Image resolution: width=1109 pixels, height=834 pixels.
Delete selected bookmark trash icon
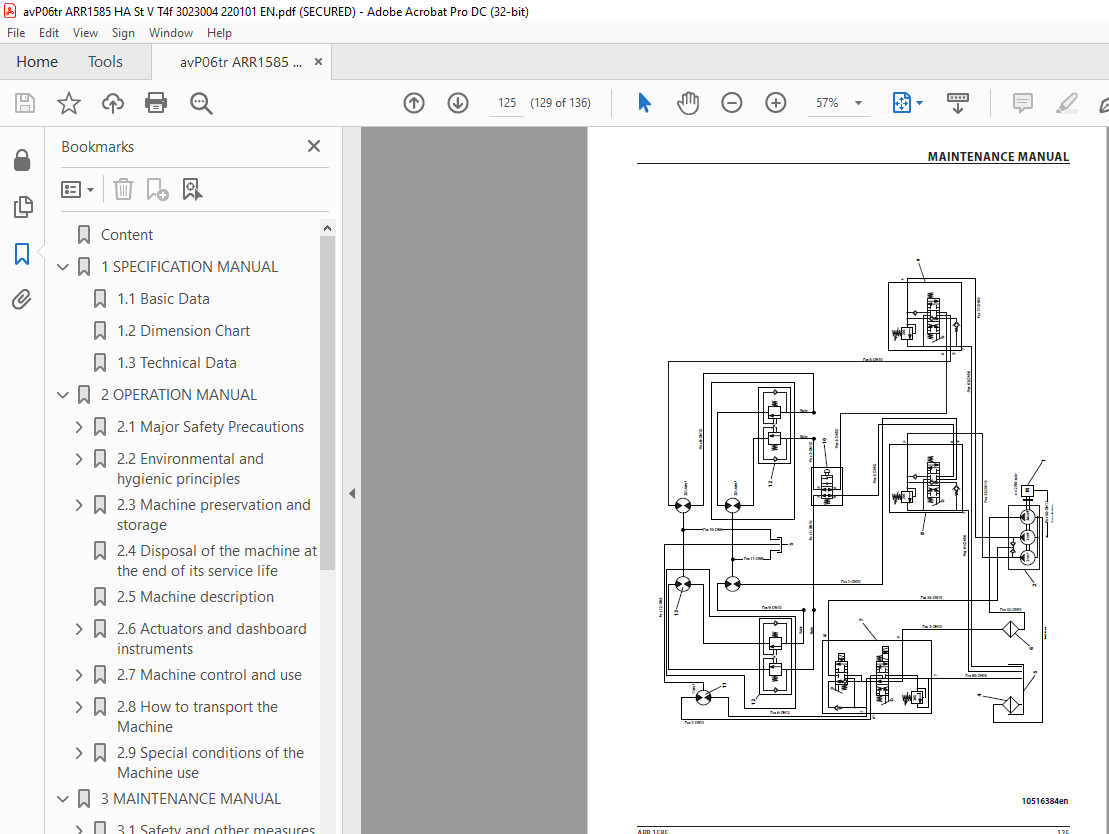click(x=123, y=190)
